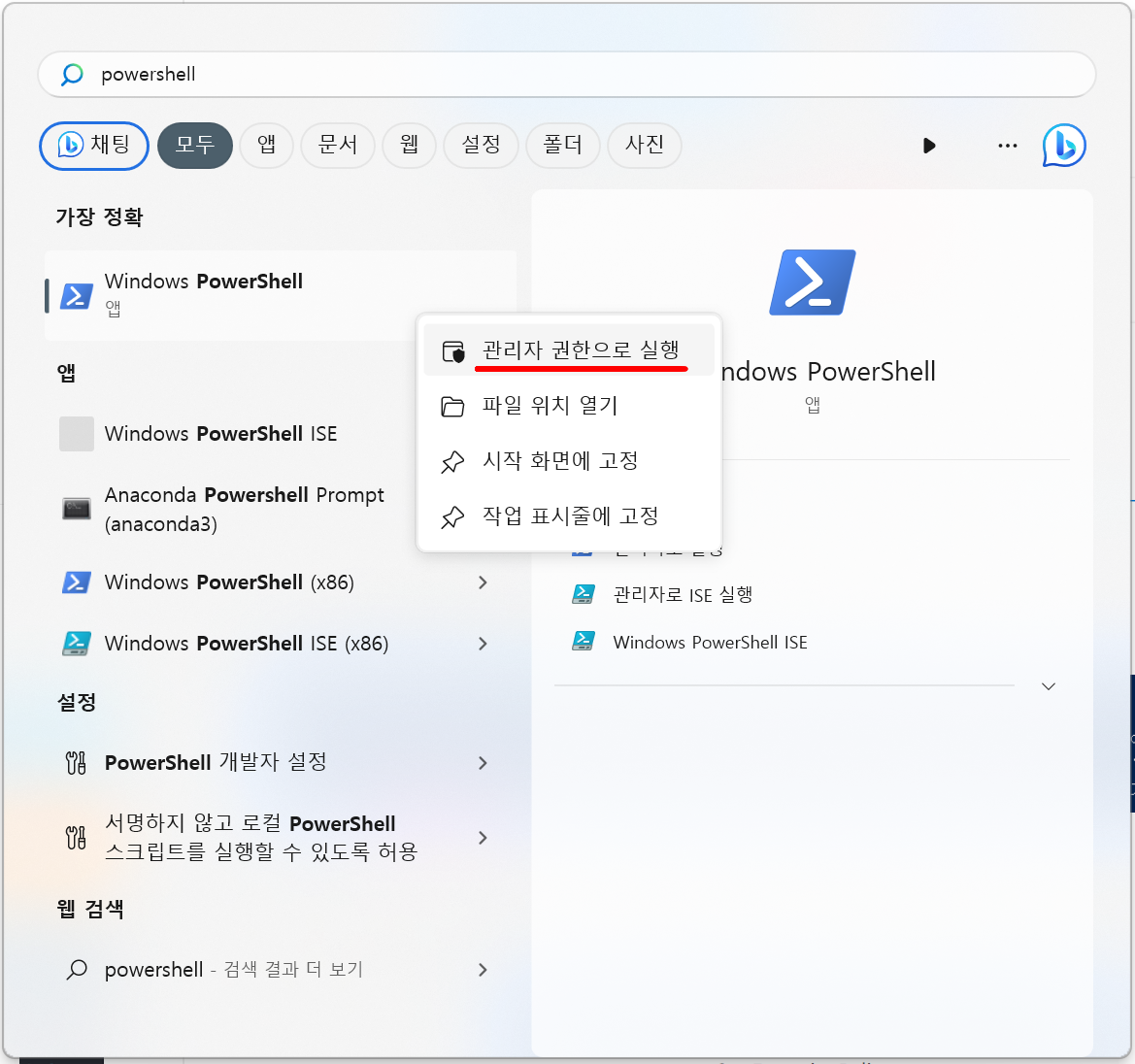The width and height of the screenshot is (1135, 1064).
Task: Expand the 서명하지 않고 로컬 PowerShell chevron
Action: [483, 838]
